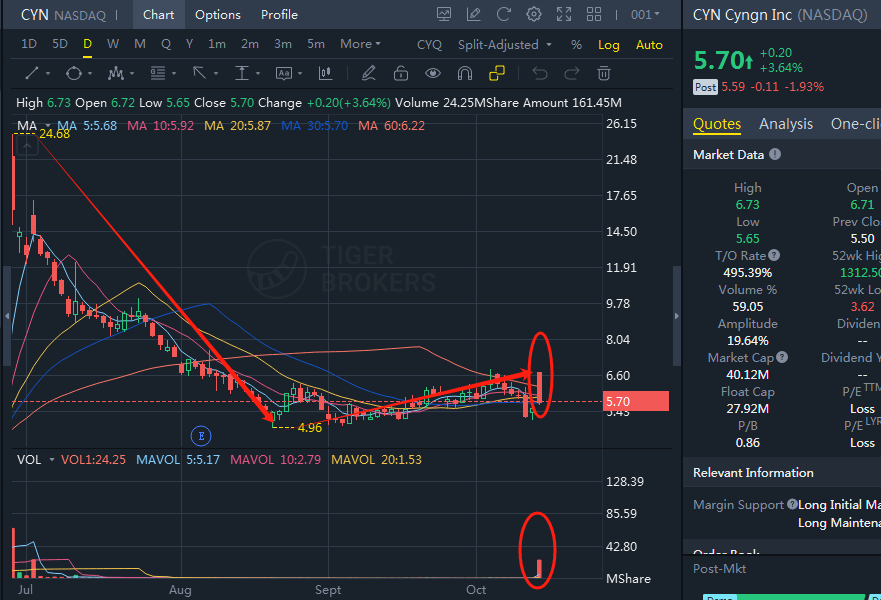Image resolution: width=881 pixels, height=600 pixels.
Task: Choose the quarterly Q timeframe
Action: (166, 44)
